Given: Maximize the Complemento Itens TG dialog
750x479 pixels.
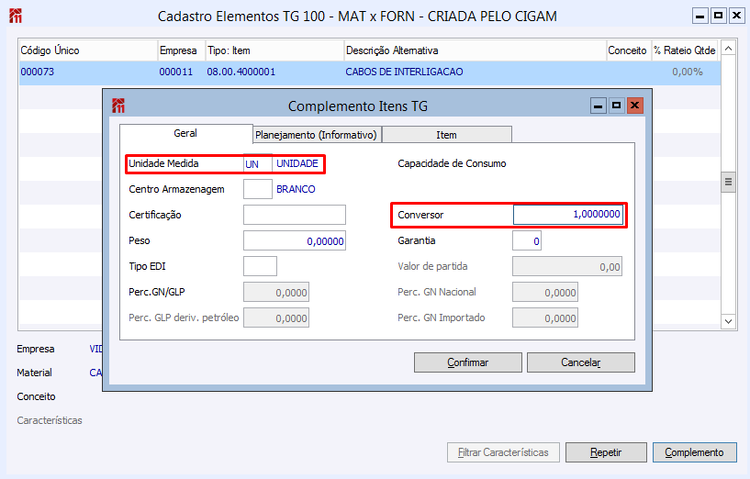Looking at the screenshot, I should point(616,105).
